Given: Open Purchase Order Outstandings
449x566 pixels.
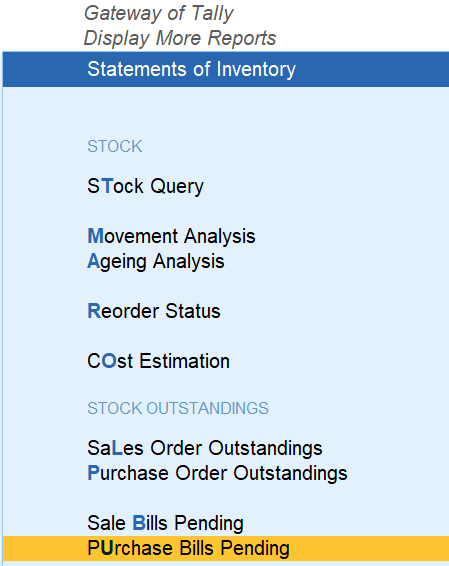Looking at the screenshot, I should pos(217,473).
